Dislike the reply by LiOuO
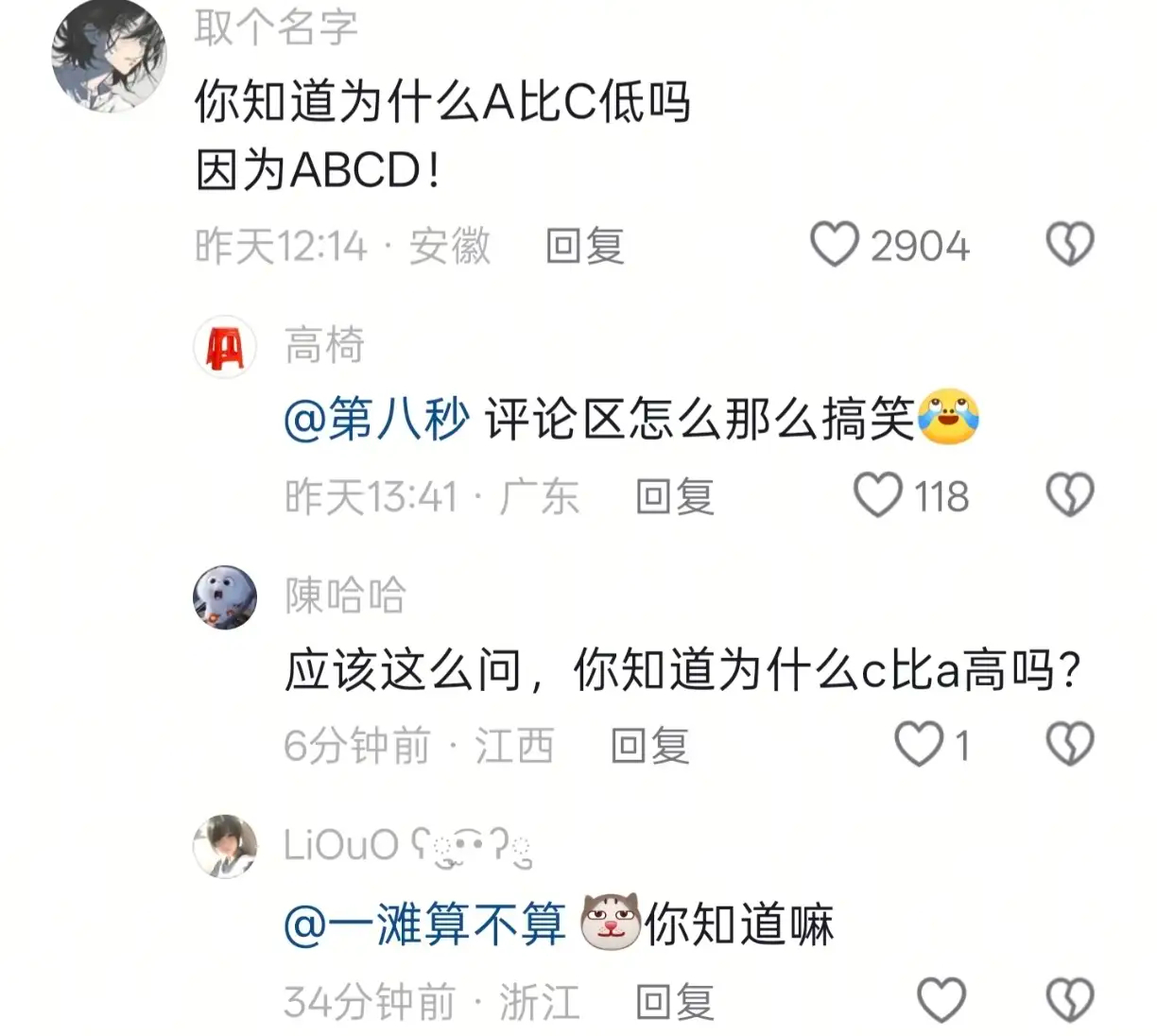The width and height of the screenshot is (1157, 1036). tap(1070, 1000)
